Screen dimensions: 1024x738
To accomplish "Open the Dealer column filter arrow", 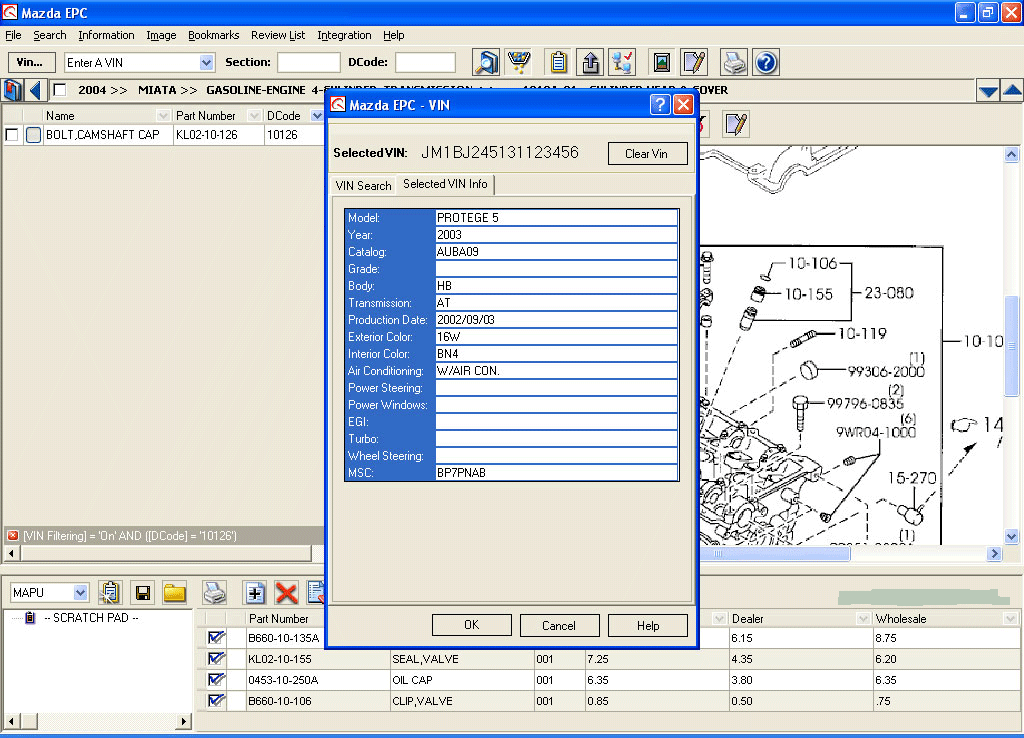I will [863, 618].
